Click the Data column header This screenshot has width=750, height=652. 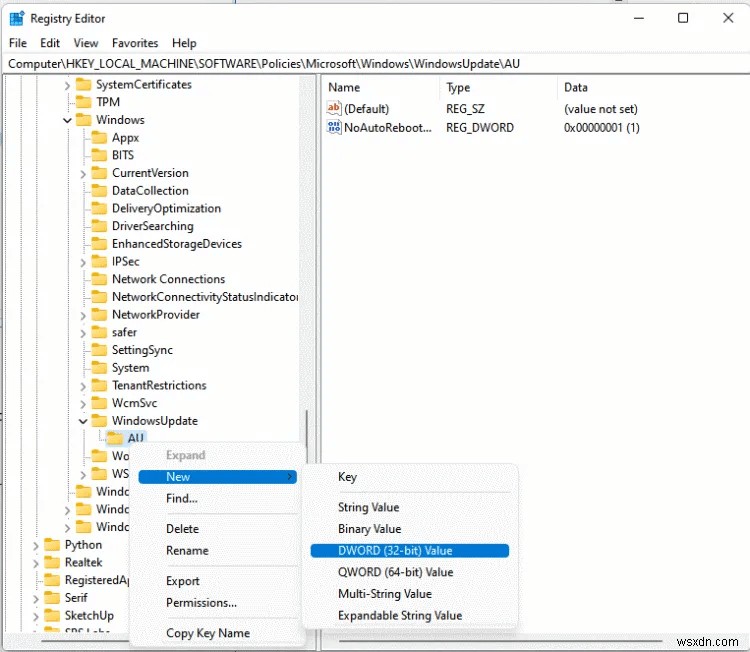[651, 88]
